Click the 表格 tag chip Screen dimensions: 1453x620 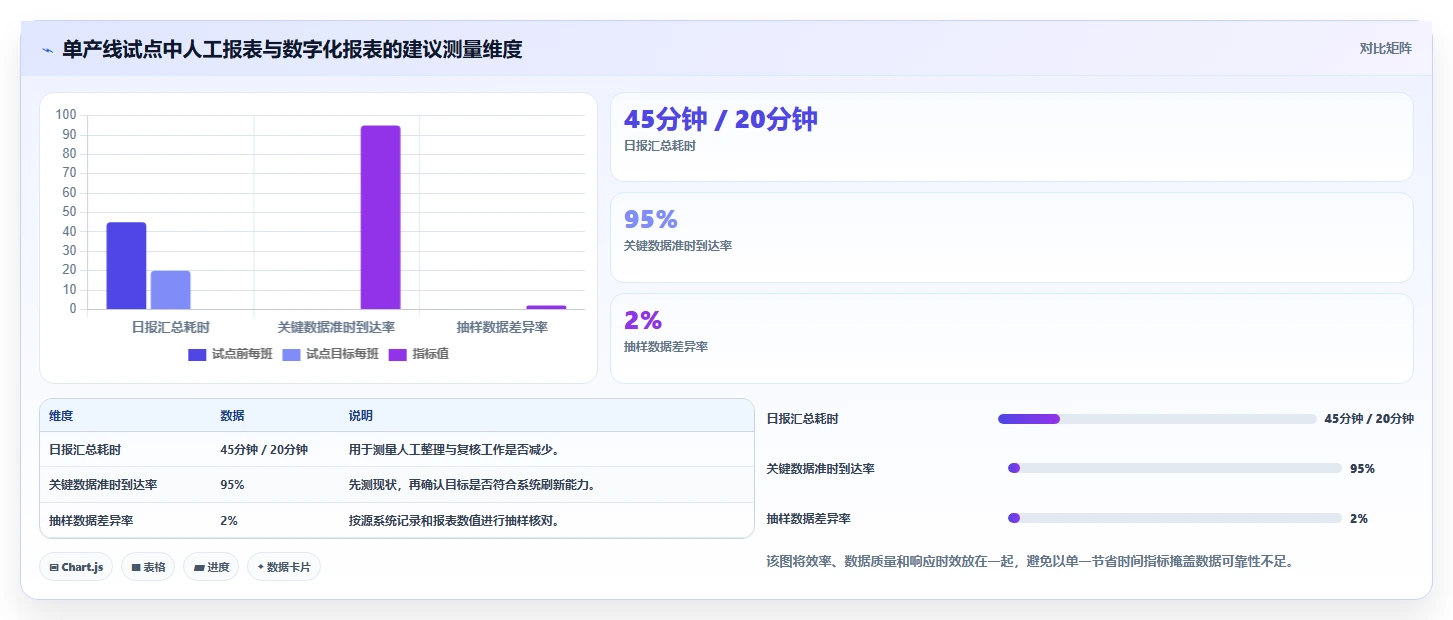click(x=148, y=567)
